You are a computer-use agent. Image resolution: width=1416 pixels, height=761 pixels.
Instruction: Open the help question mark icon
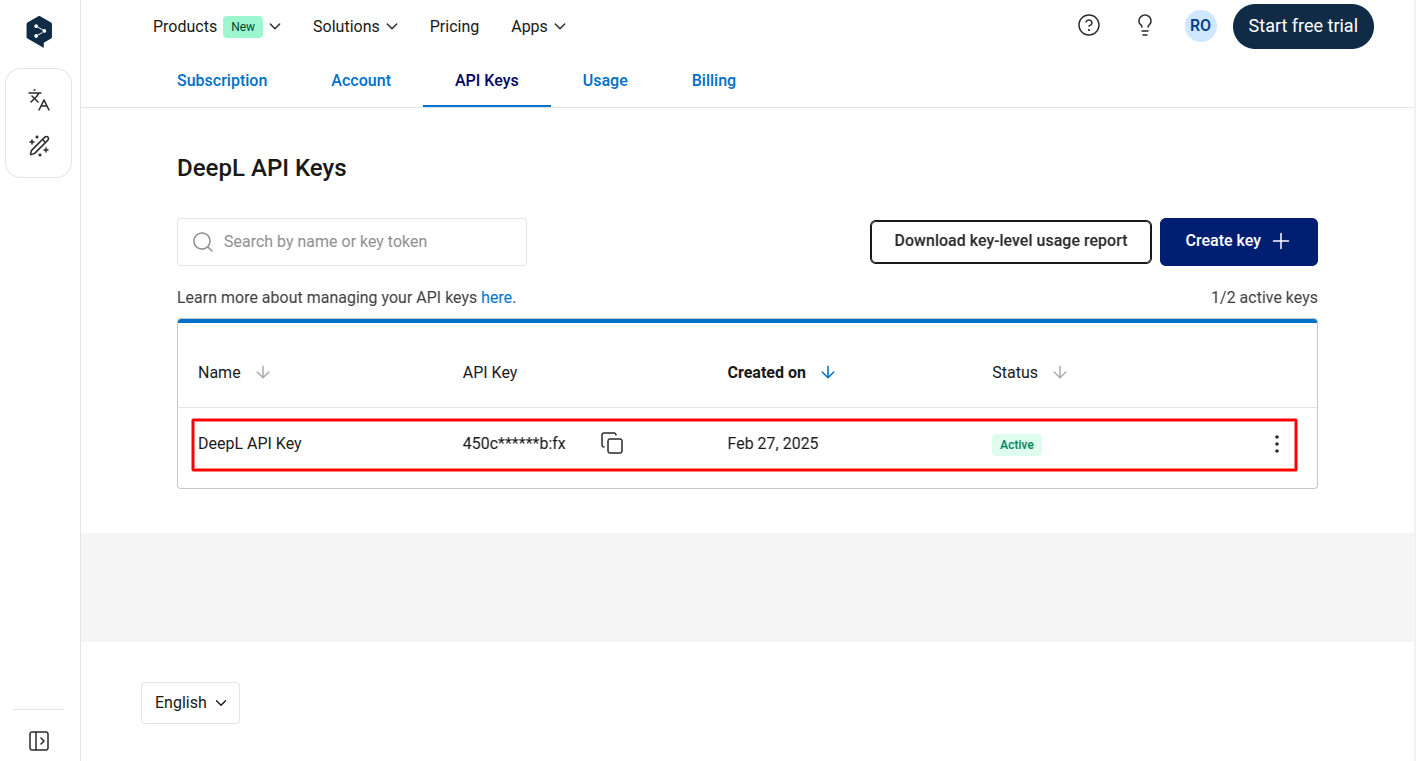(1089, 26)
